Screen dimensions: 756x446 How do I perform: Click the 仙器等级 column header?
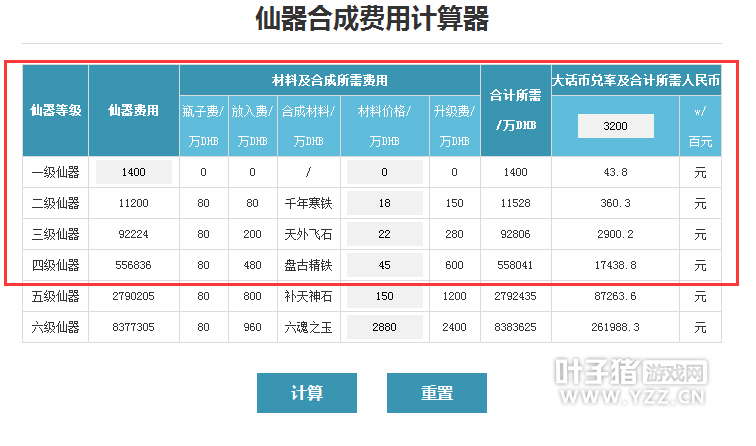[x=56, y=110]
